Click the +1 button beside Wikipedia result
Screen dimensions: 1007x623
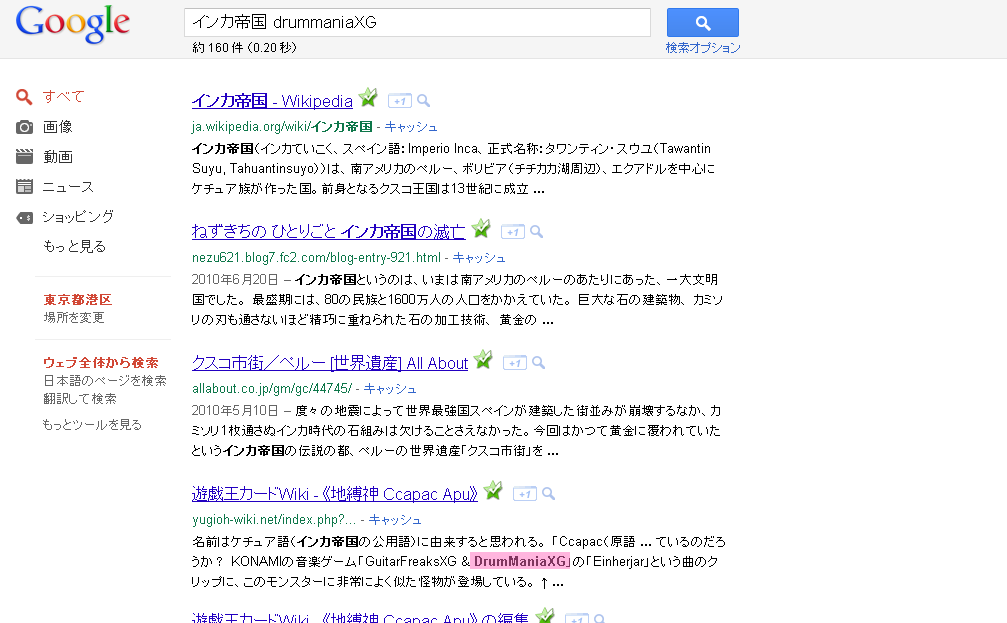point(399,101)
